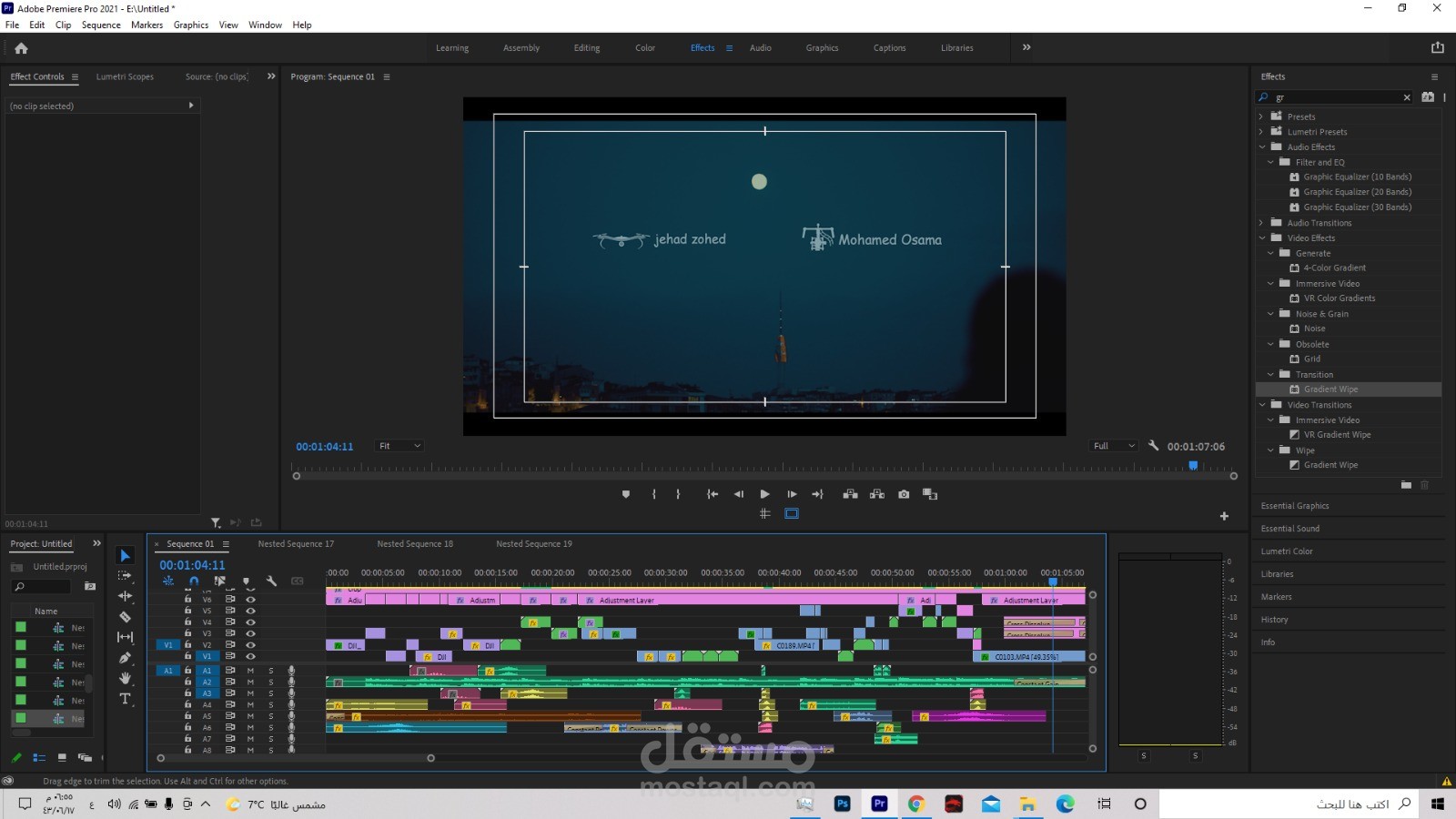Toggle visibility of track V3
Screen dimensions: 1456x819
pos(250,633)
